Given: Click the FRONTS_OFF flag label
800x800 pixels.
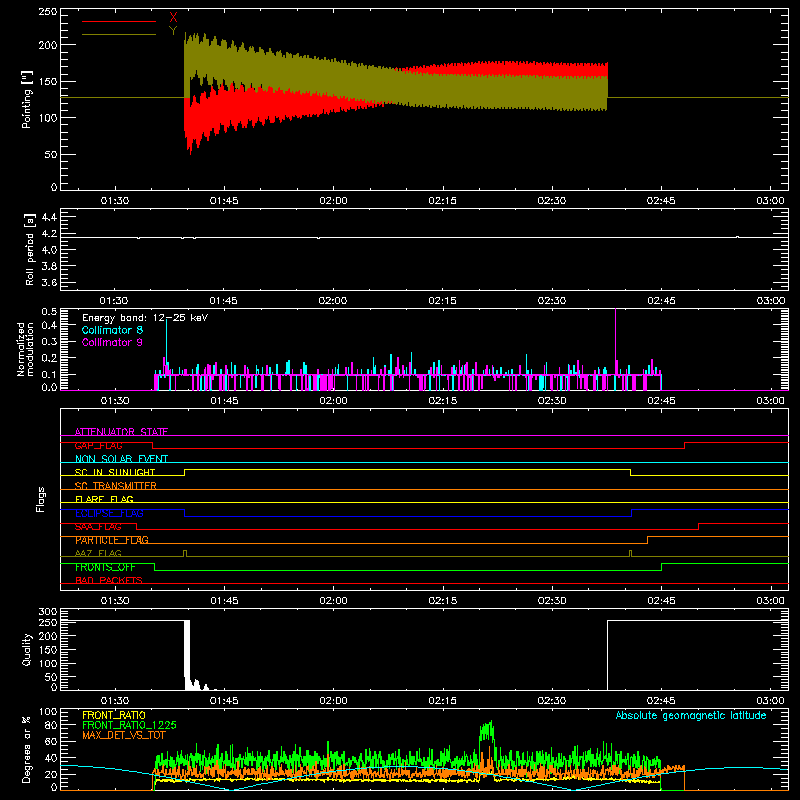Looking at the screenshot, I should tap(105, 567).
